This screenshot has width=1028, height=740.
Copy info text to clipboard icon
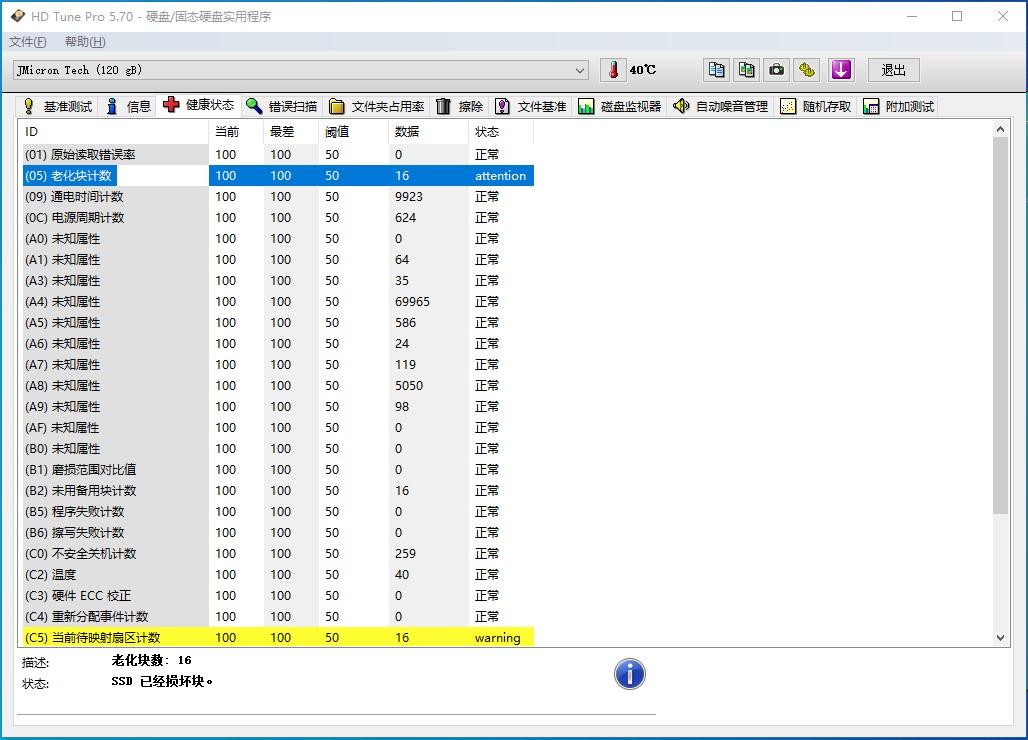coord(717,70)
